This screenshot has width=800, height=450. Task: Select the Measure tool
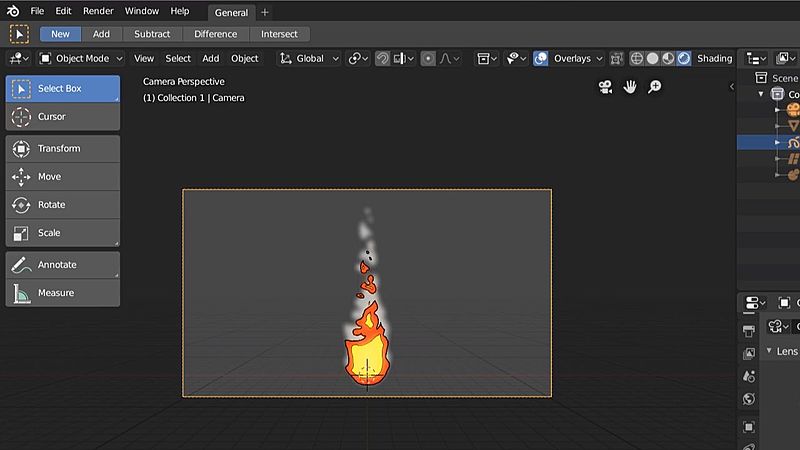(63, 293)
